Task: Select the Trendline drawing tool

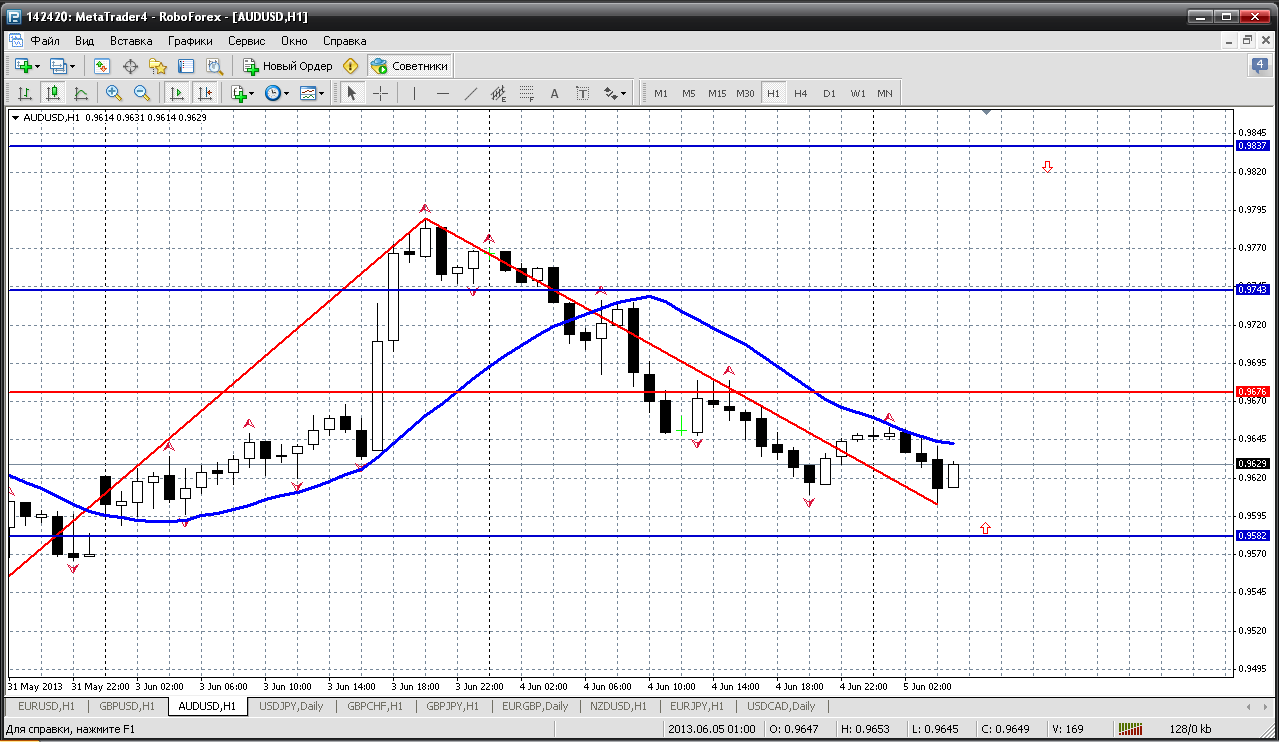Action: point(471,93)
